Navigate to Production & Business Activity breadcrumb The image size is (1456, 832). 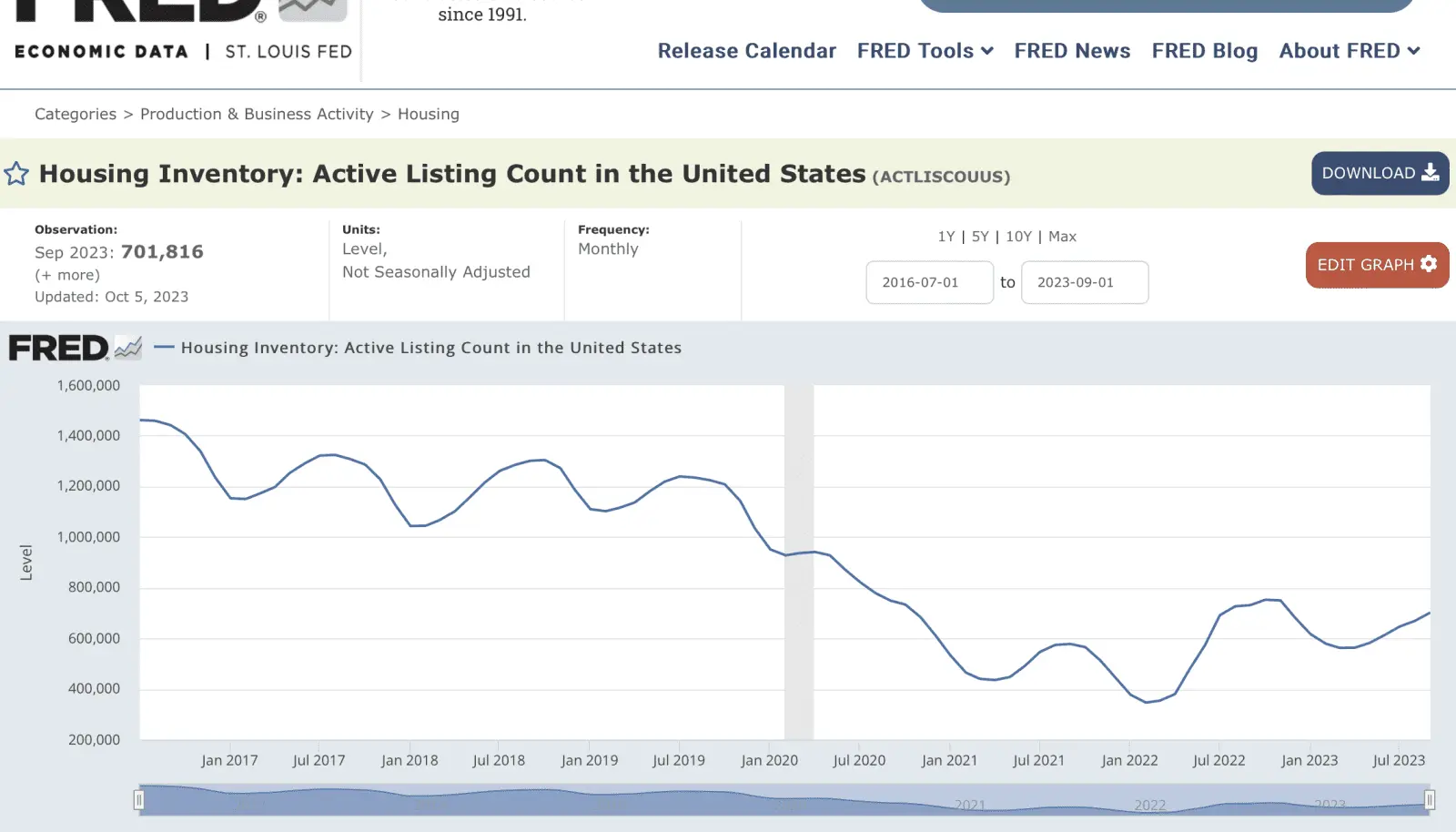tap(257, 114)
